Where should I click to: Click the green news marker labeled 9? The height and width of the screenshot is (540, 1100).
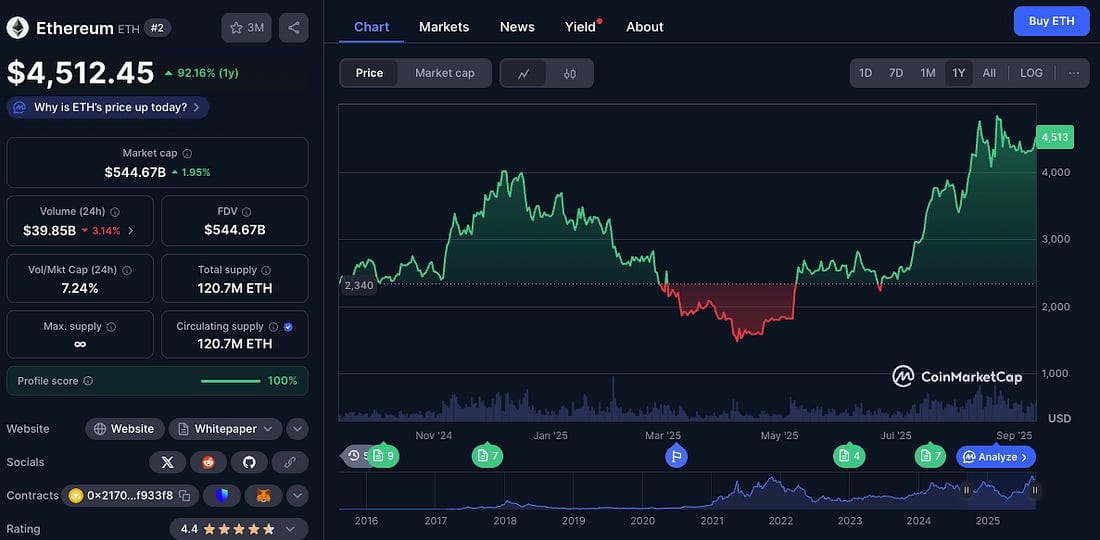point(383,457)
